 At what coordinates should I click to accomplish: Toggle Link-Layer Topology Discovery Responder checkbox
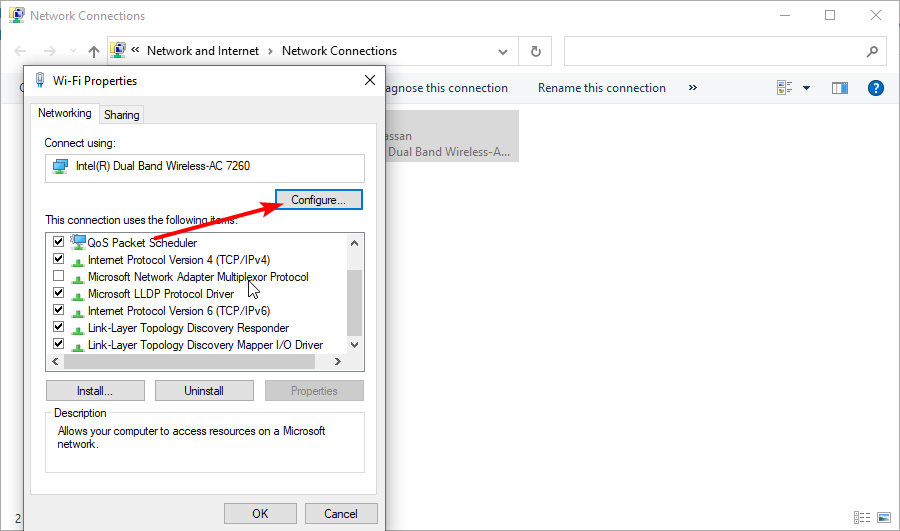click(59, 327)
